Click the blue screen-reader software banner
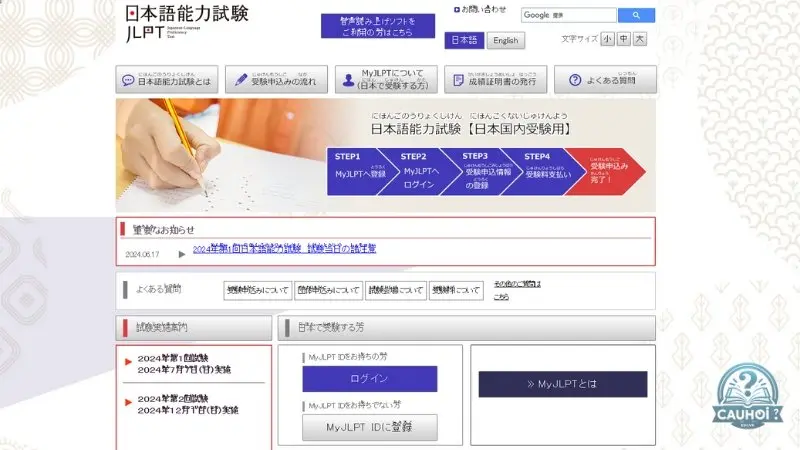This screenshot has height=450, width=800. click(x=378, y=26)
